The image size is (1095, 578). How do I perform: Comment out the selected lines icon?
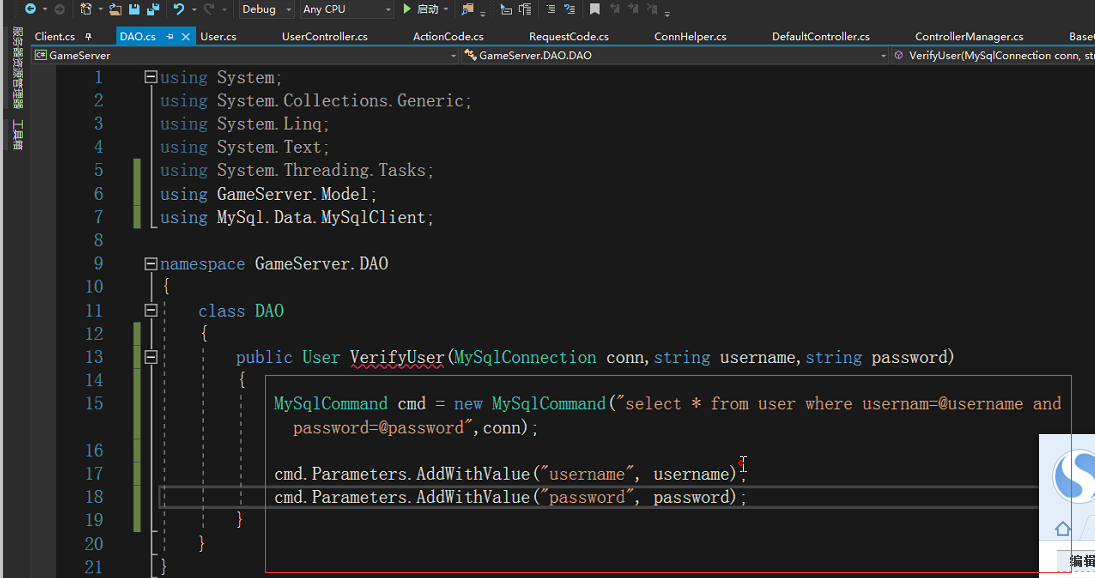551,9
